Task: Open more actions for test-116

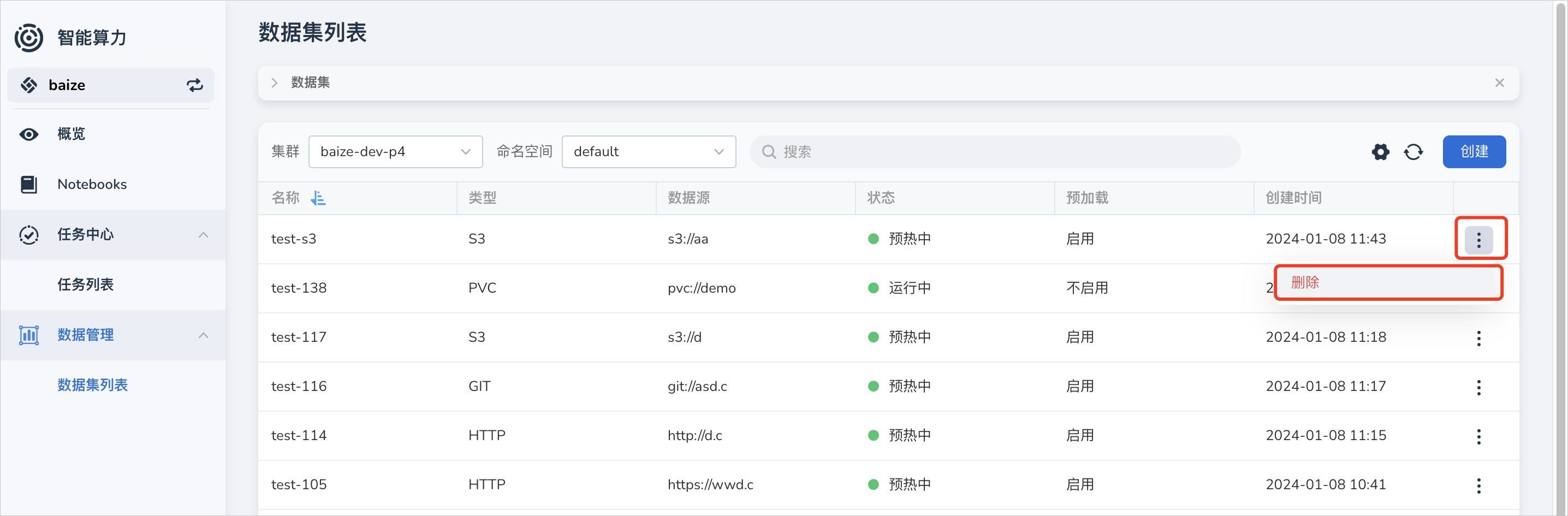Action: 1478,388
